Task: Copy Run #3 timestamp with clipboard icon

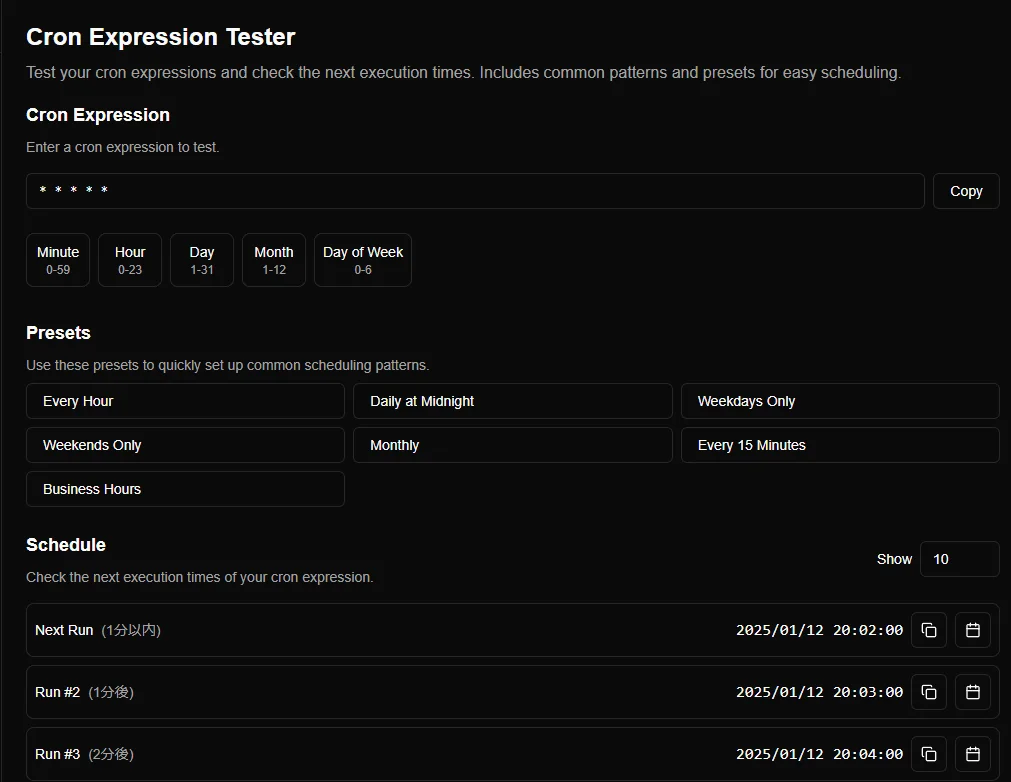Action: coord(928,754)
